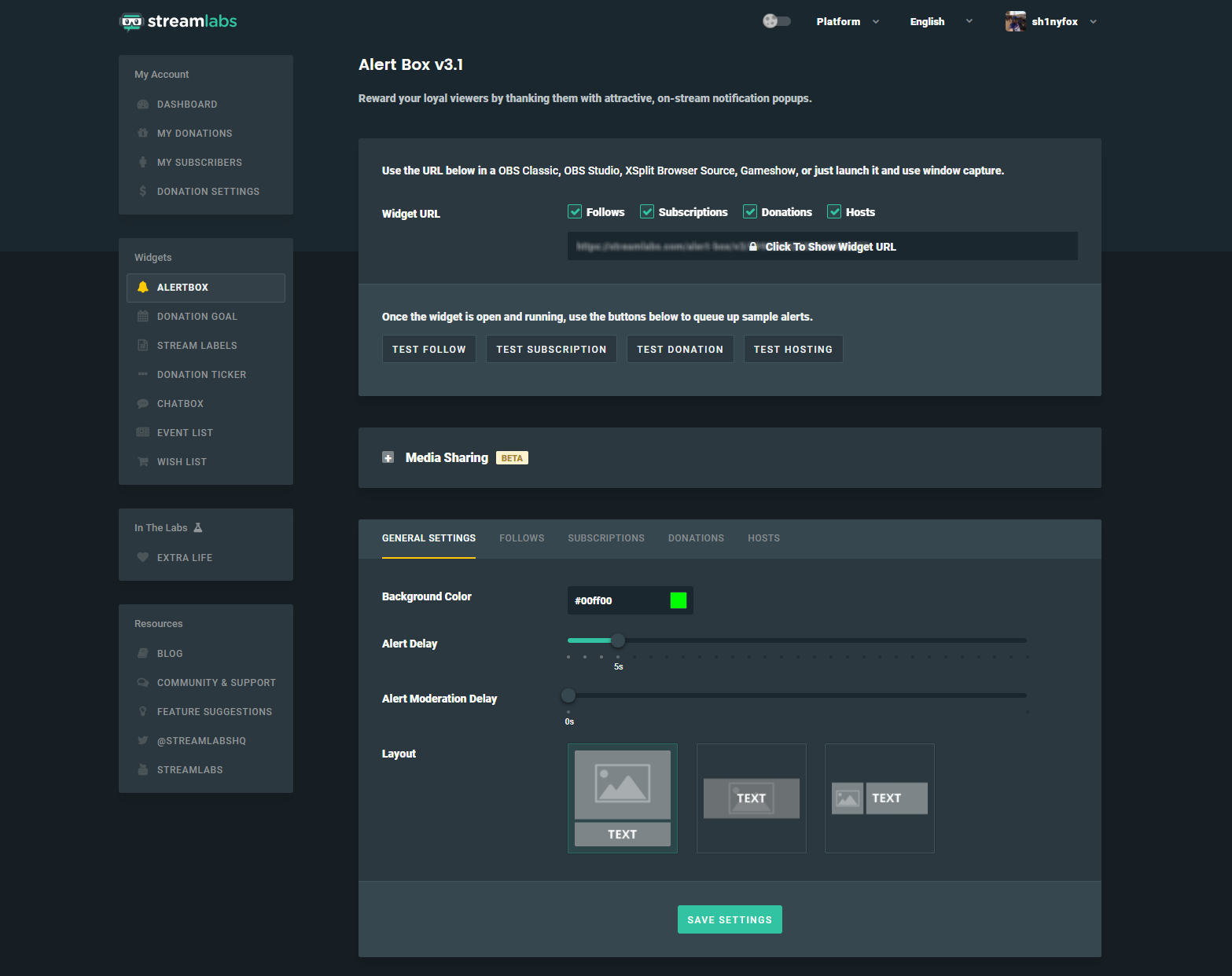Click the Streamlabs Twitch icon in Resources

tap(143, 770)
